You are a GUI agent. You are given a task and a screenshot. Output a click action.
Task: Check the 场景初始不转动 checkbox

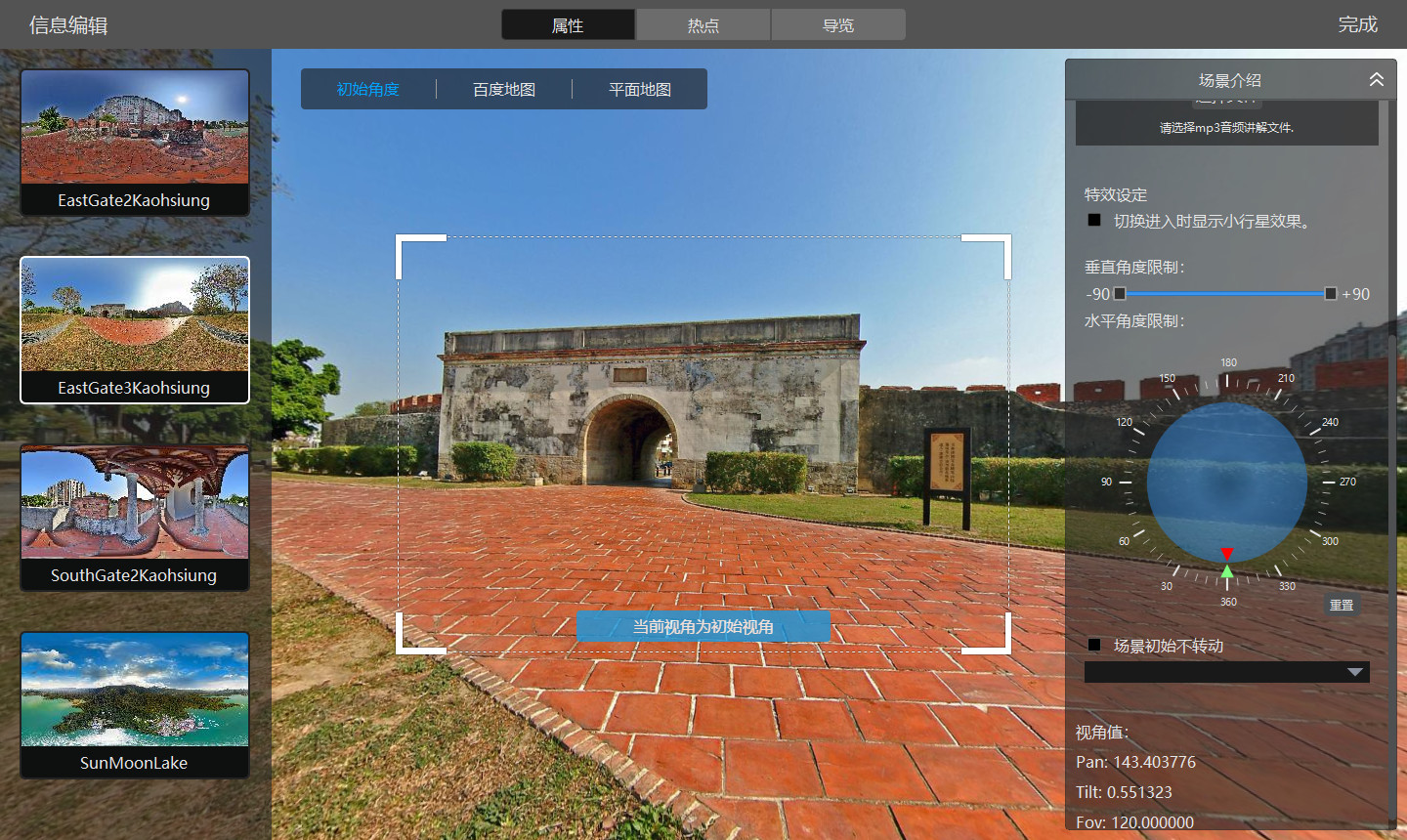1094,645
